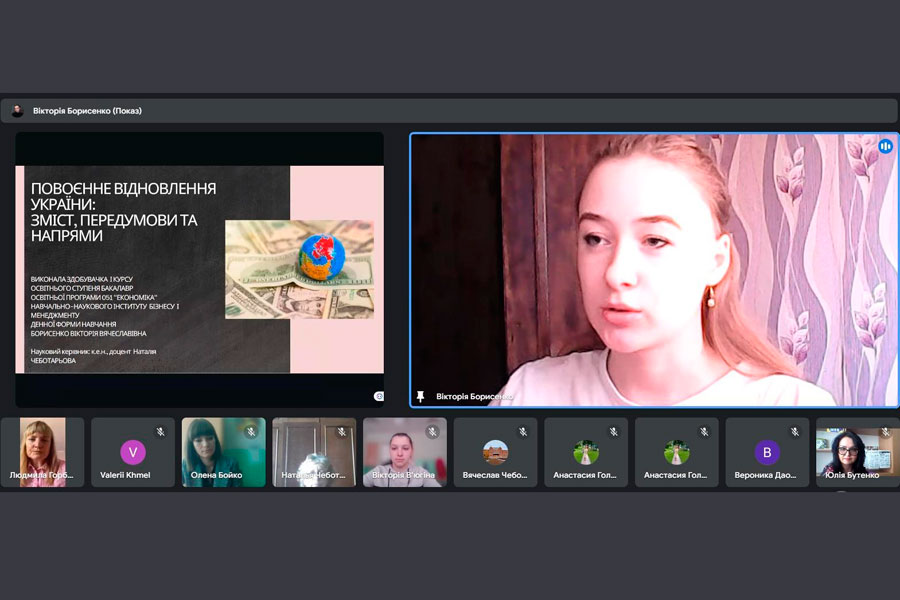The height and width of the screenshot is (600, 900).
Task: Click the small icon at presentation bottom-right corner
Action: pyautogui.click(x=379, y=396)
